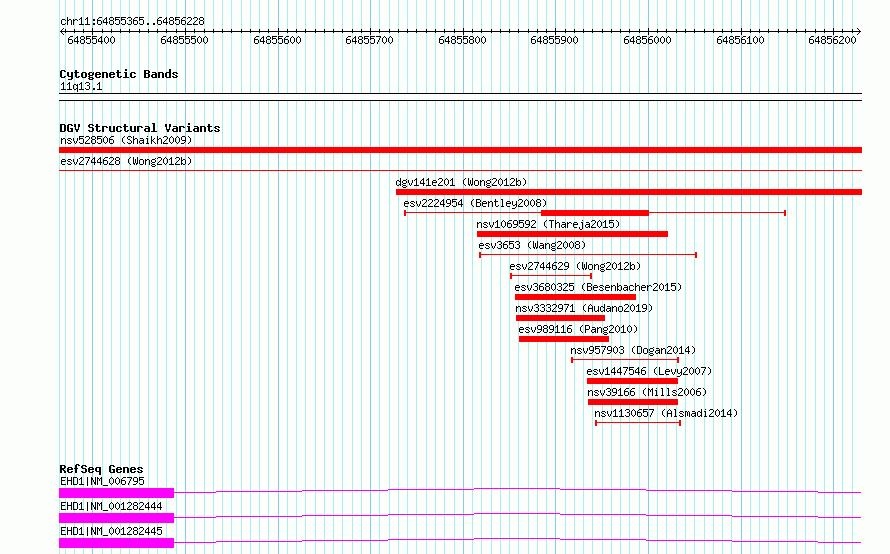
Task: Click the magenta exon block of EHD1|NM_001282444
Action: tap(116, 518)
